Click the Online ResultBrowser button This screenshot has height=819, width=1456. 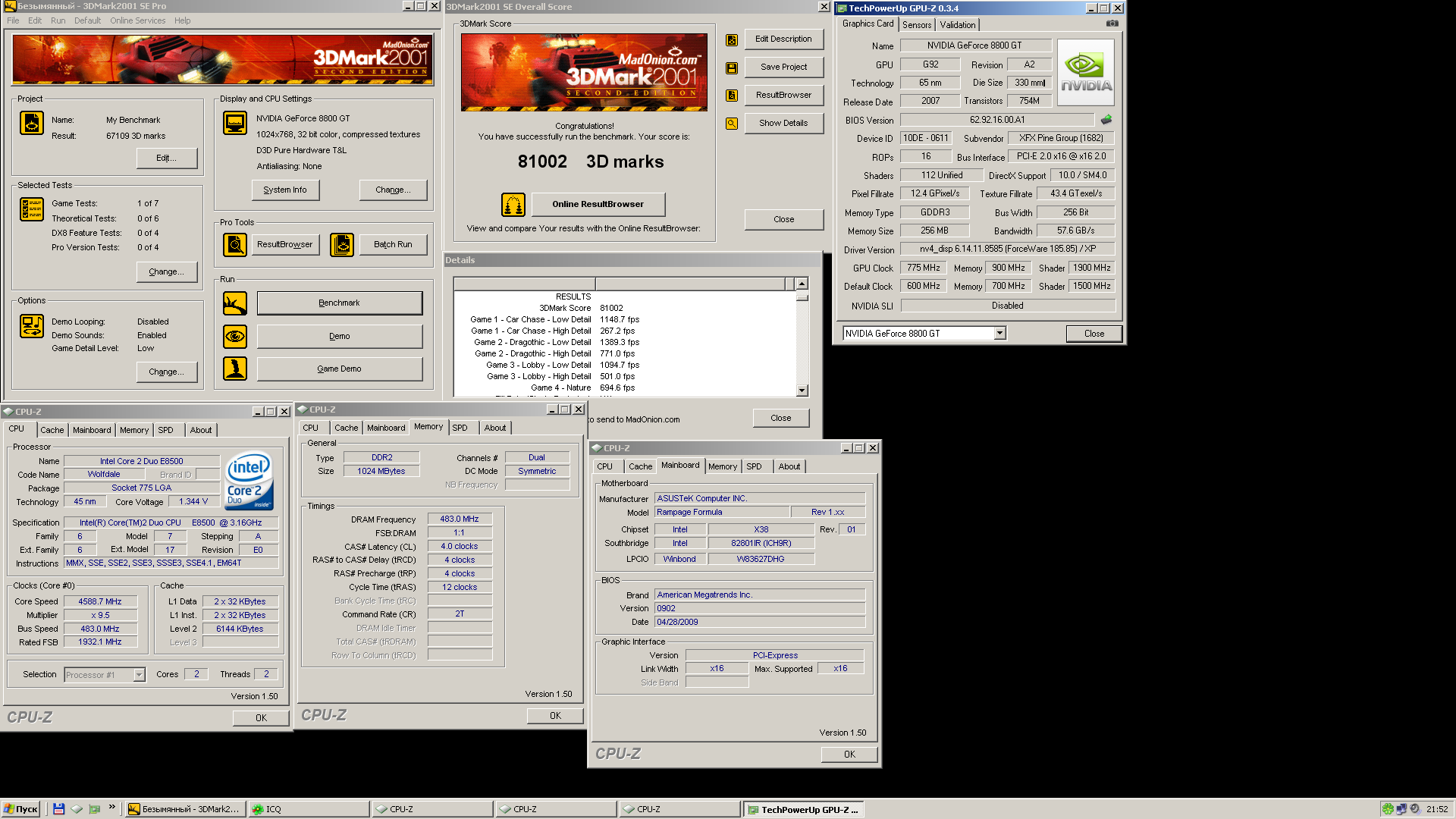[x=598, y=205]
